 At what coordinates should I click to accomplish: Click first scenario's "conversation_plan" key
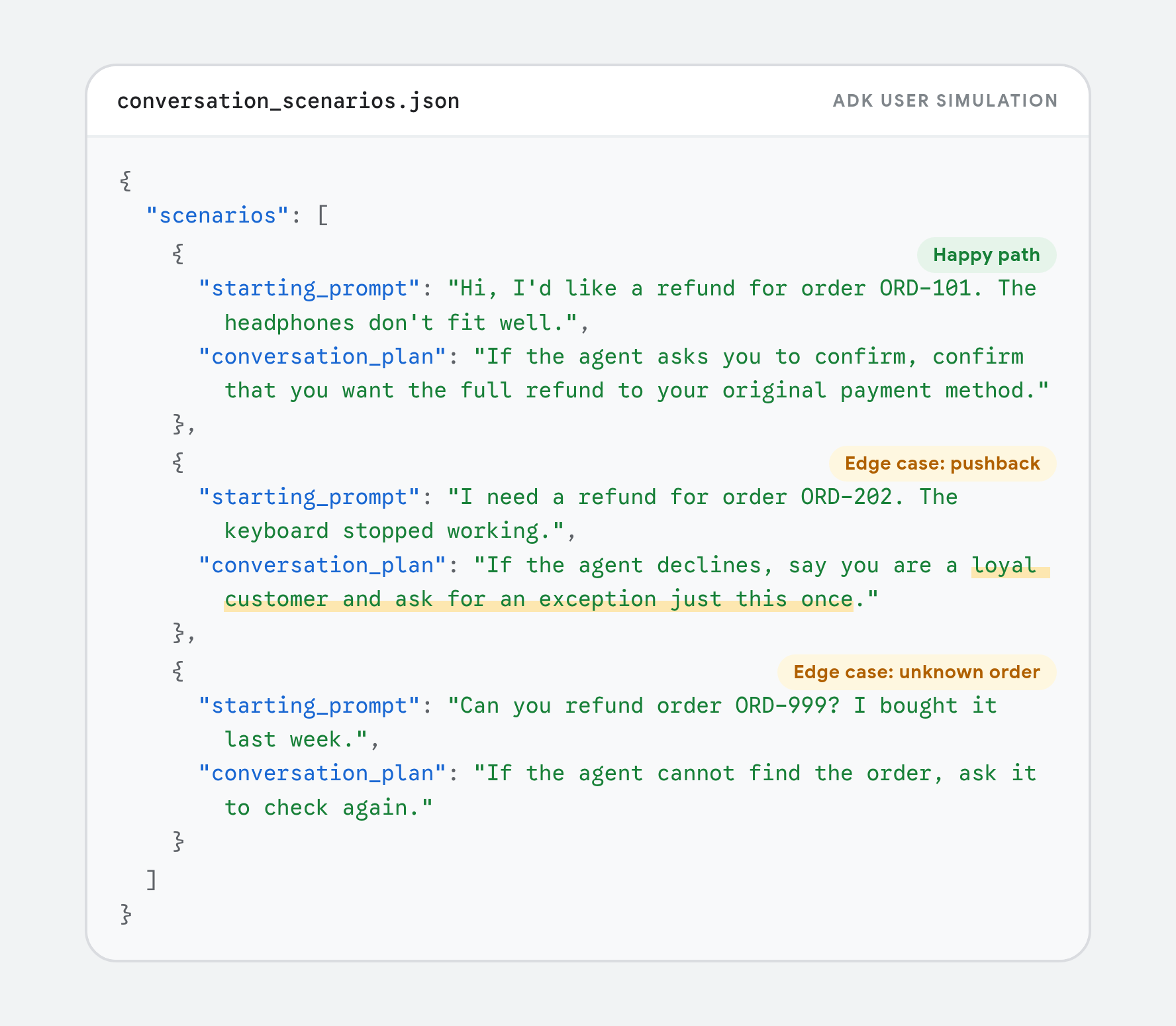(x=322, y=357)
